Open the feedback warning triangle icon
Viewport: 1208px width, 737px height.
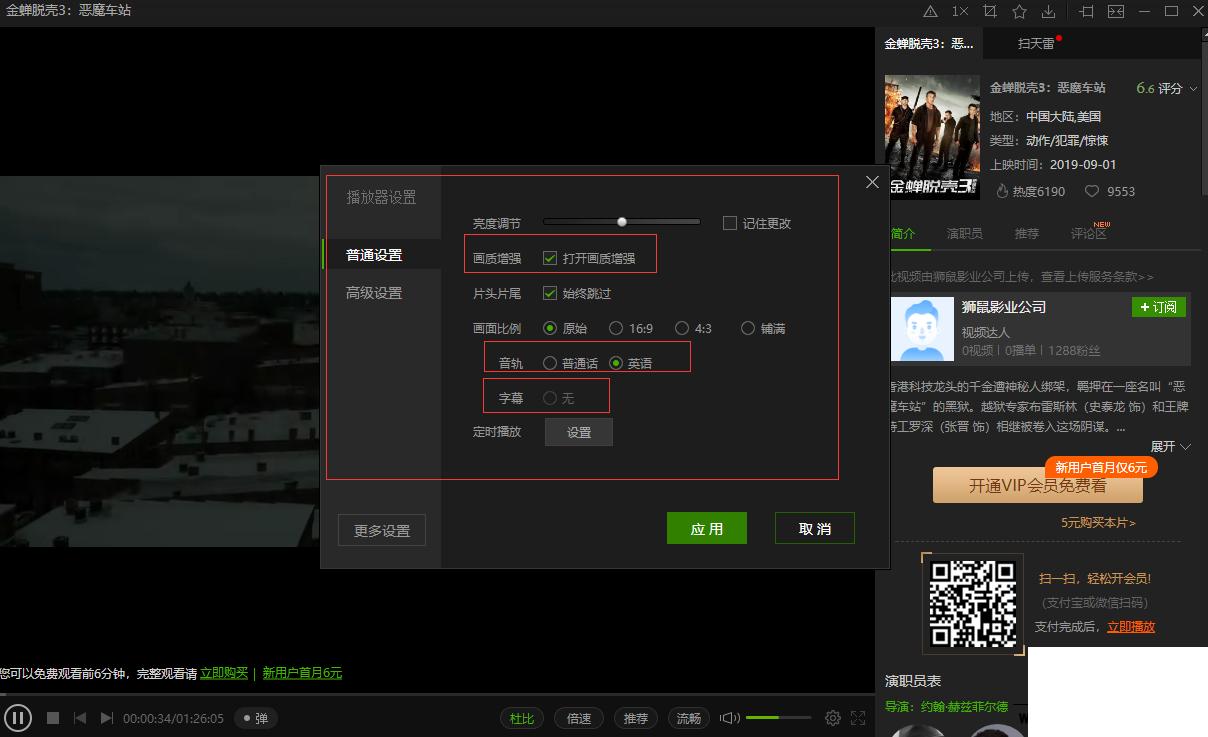point(932,11)
